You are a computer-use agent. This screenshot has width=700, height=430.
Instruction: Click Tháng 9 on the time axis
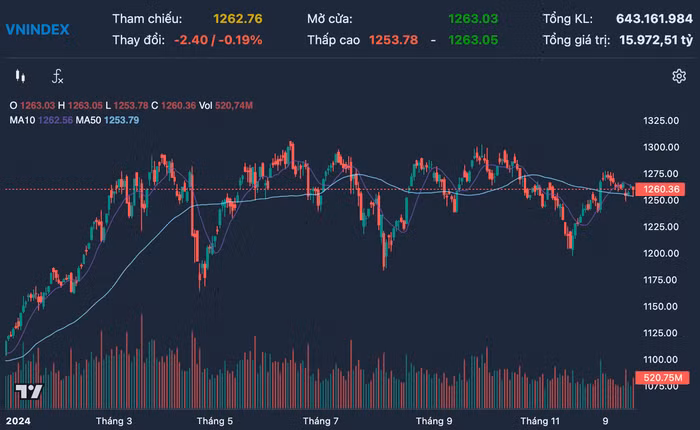(x=434, y=421)
